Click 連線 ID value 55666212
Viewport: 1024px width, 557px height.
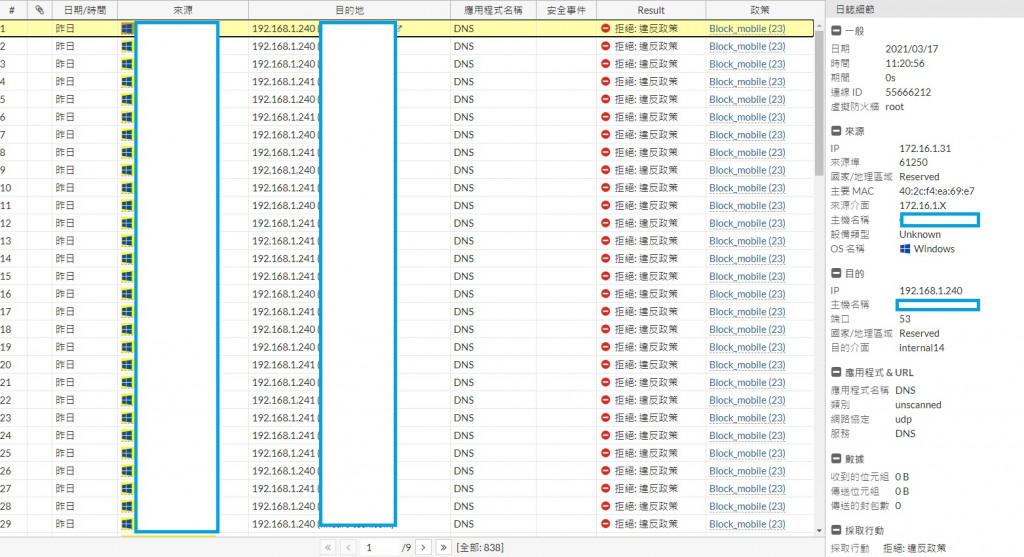[908, 92]
